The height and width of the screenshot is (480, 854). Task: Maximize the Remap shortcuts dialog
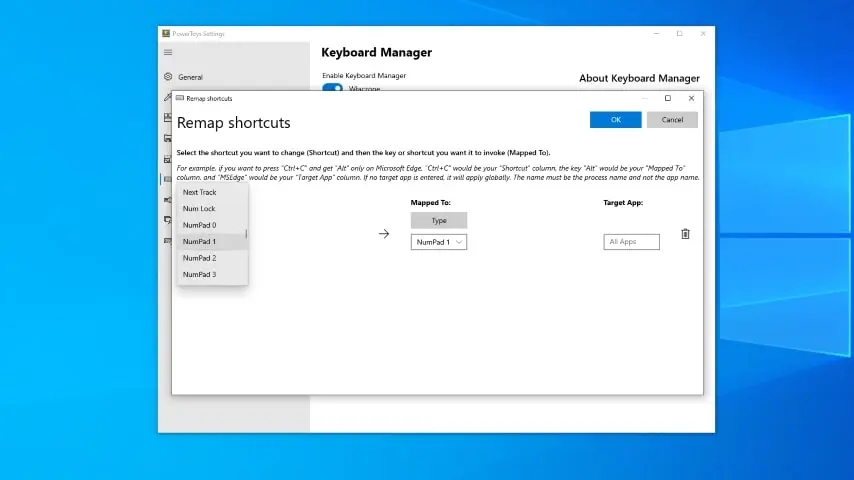point(668,98)
